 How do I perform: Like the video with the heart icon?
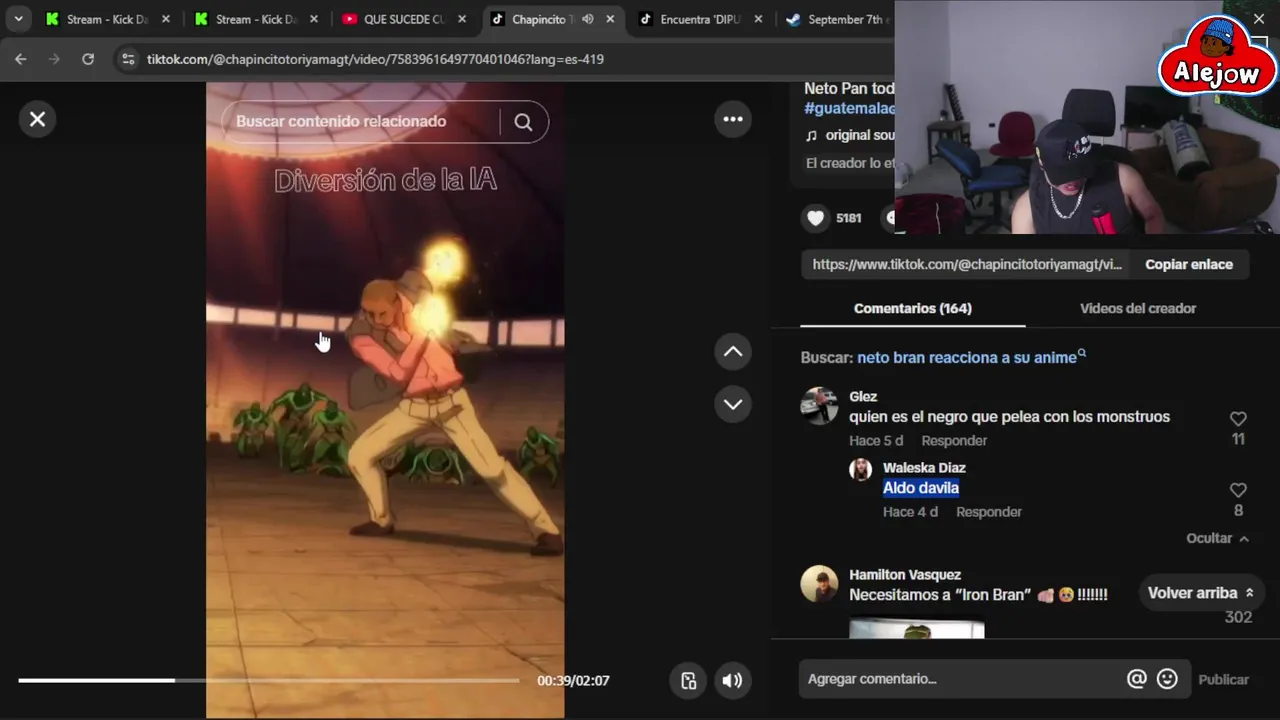point(816,218)
